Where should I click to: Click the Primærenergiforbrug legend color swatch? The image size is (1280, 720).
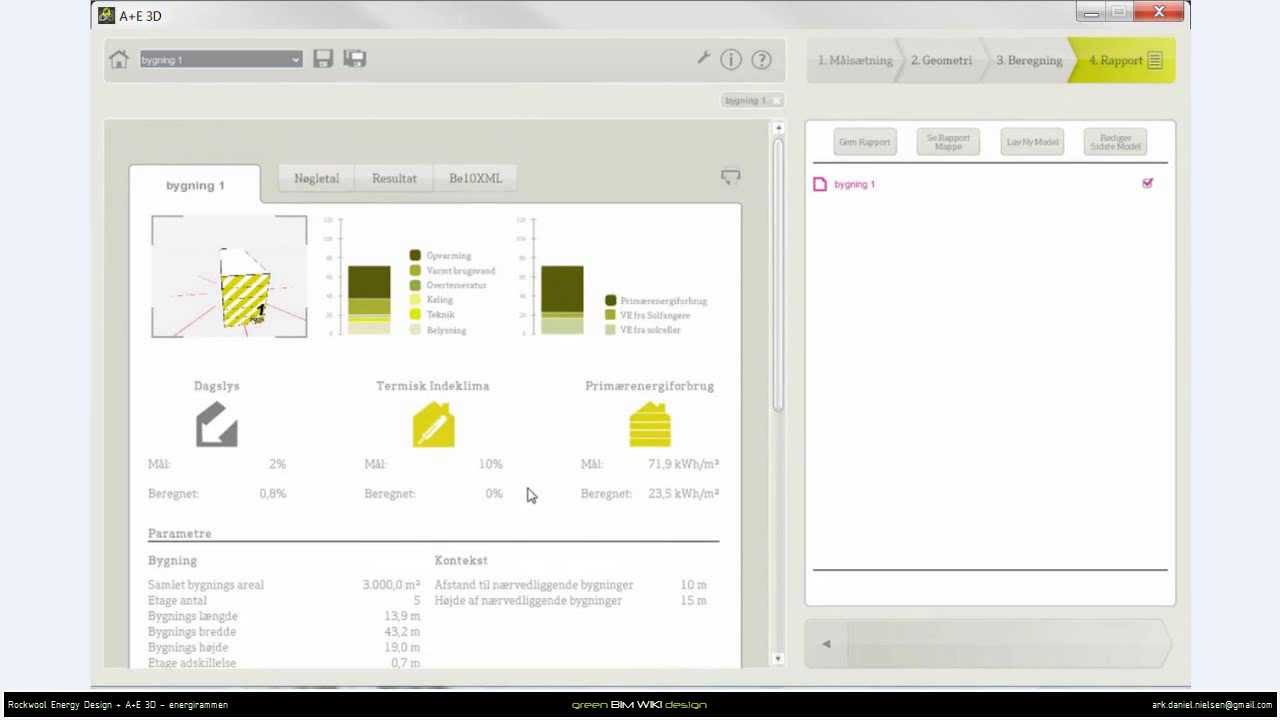610,300
